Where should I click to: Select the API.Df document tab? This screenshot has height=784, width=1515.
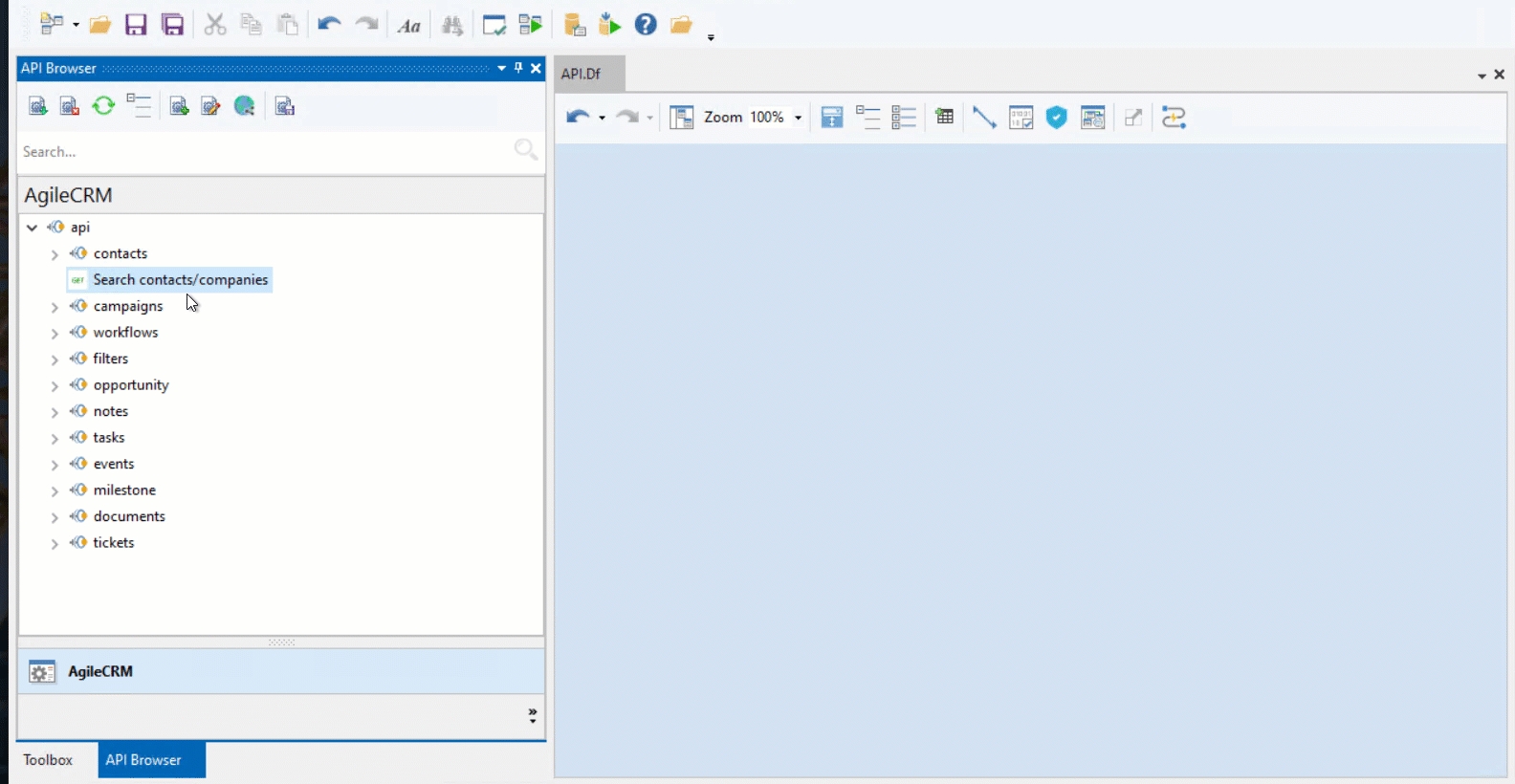[582, 74]
